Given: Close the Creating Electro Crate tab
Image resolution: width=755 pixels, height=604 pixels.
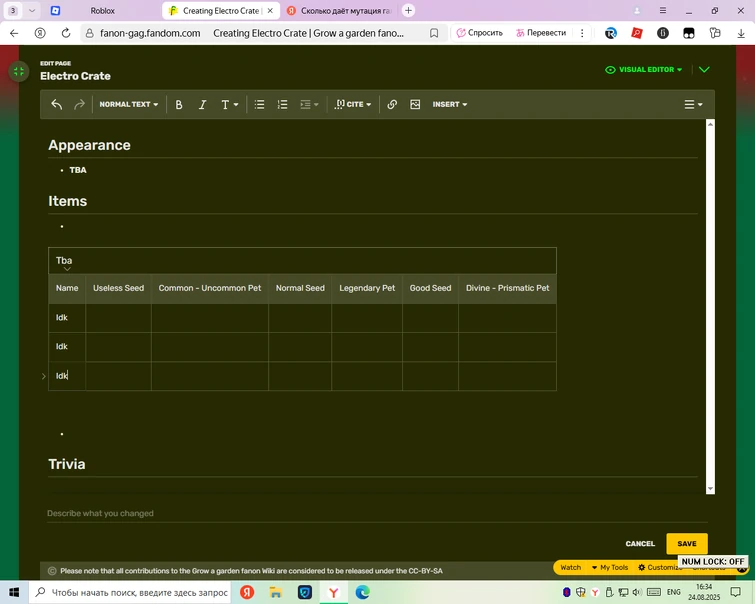Looking at the screenshot, I should 270,11.
